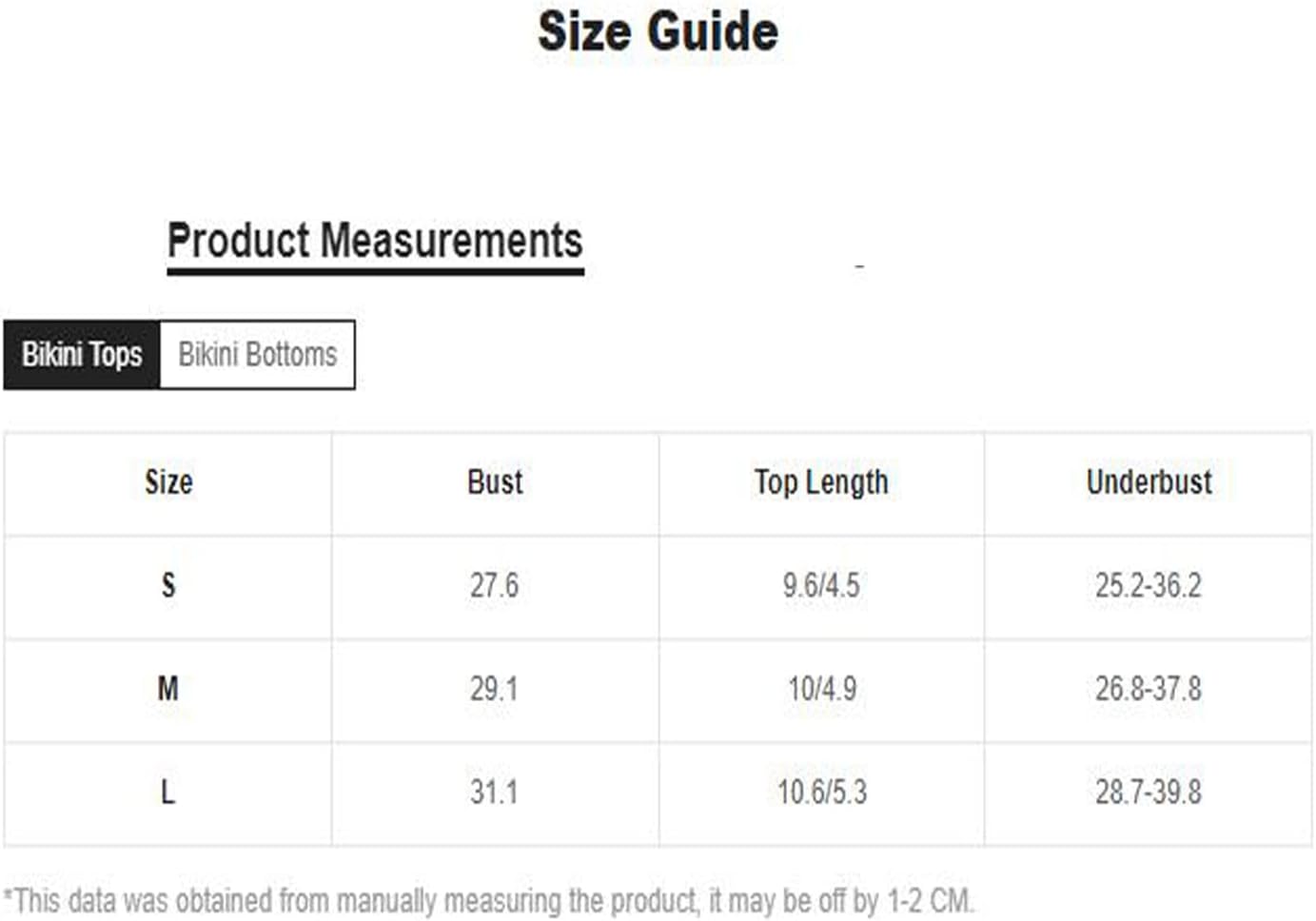Click the Bust column header

pyautogui.click(x=495, y=482)
